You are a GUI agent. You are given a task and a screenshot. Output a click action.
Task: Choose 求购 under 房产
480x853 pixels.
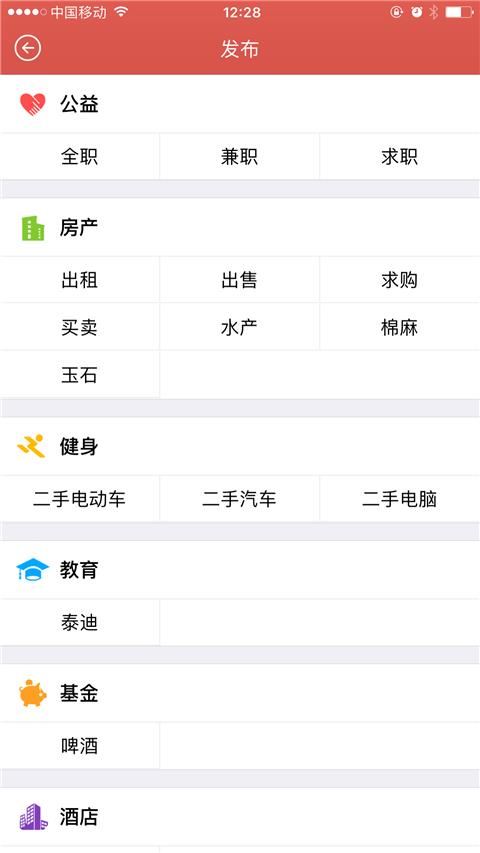[x=400, y=280]
